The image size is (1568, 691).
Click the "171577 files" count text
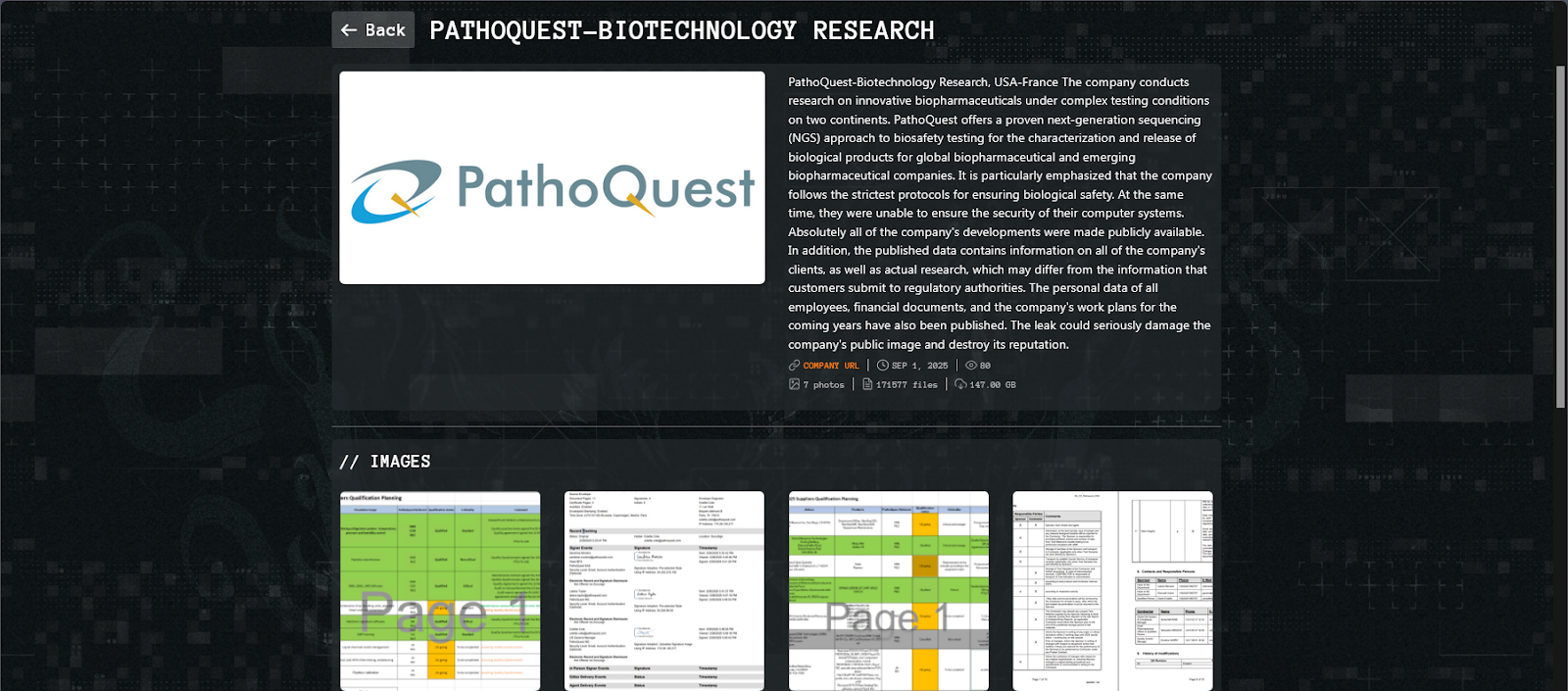[906, 385]
